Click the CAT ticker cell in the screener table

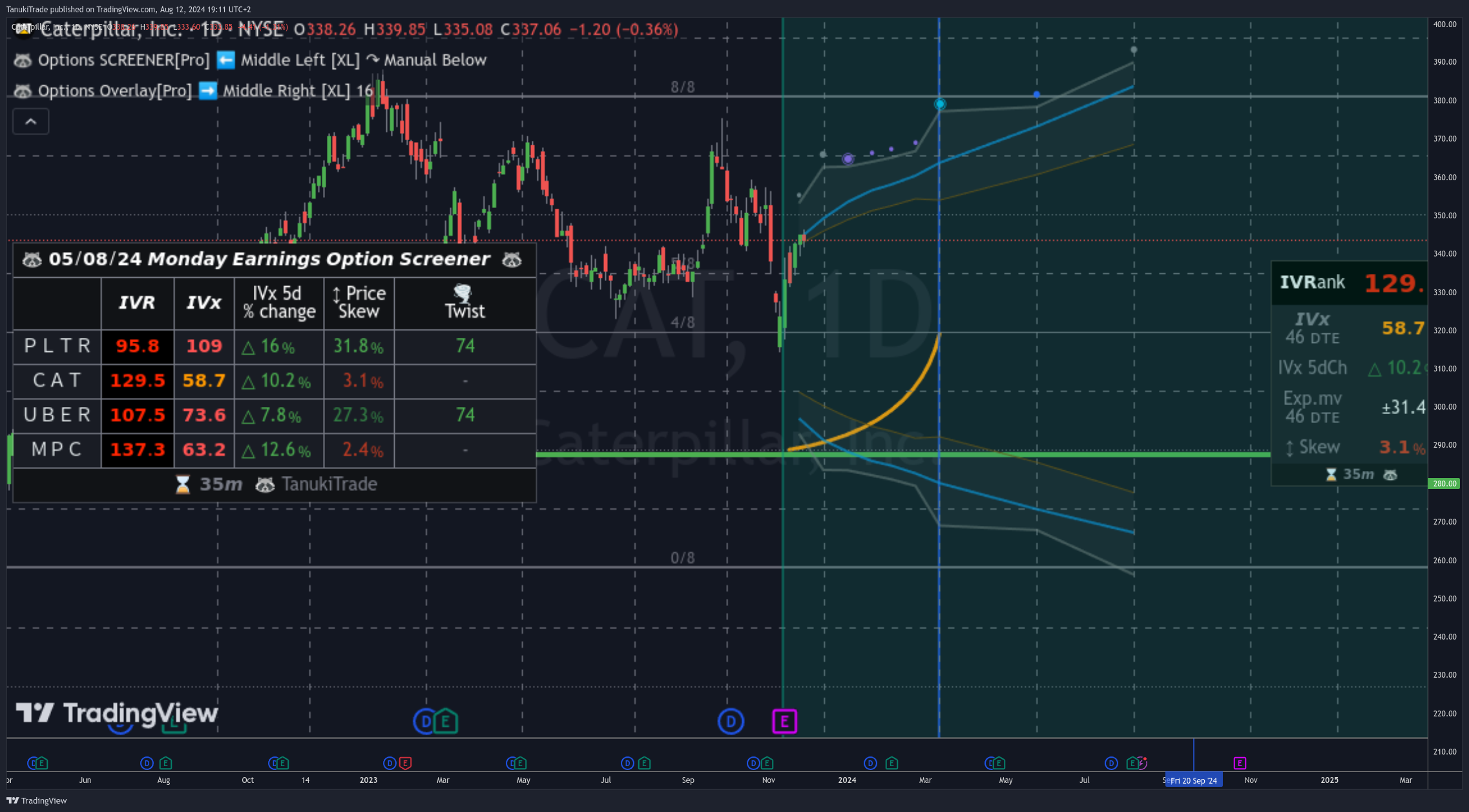(57, 380)
